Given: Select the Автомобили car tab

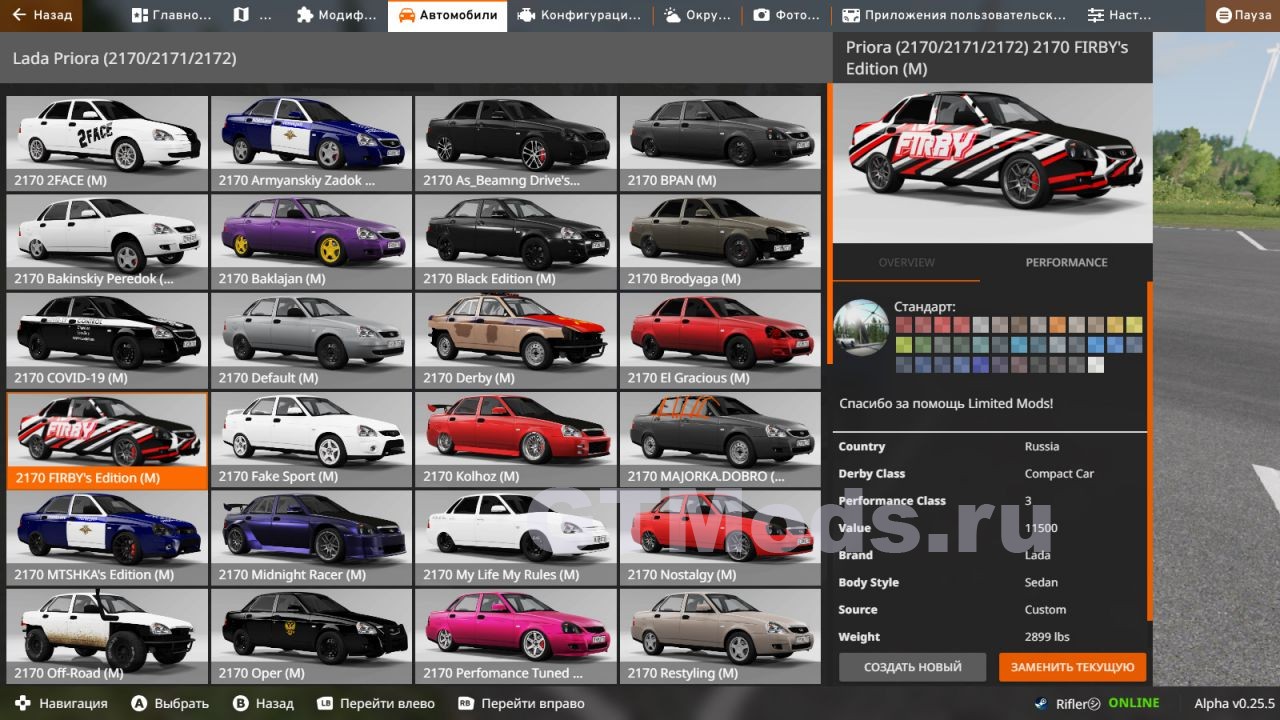Looking at the screenshot, I should pyautogui.click(x=447, y=15).
